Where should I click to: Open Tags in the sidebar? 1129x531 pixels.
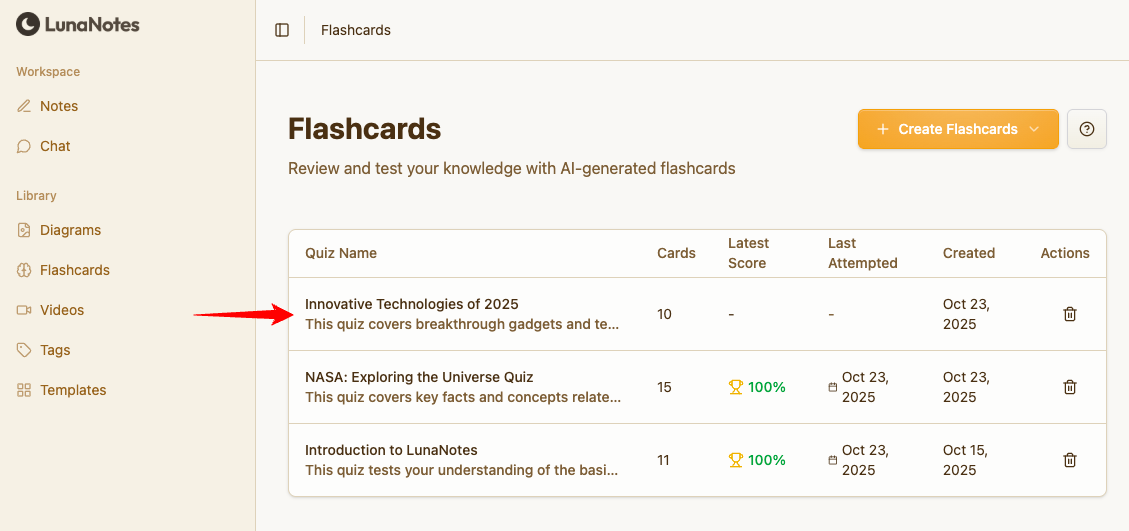(x=55, y=350)
